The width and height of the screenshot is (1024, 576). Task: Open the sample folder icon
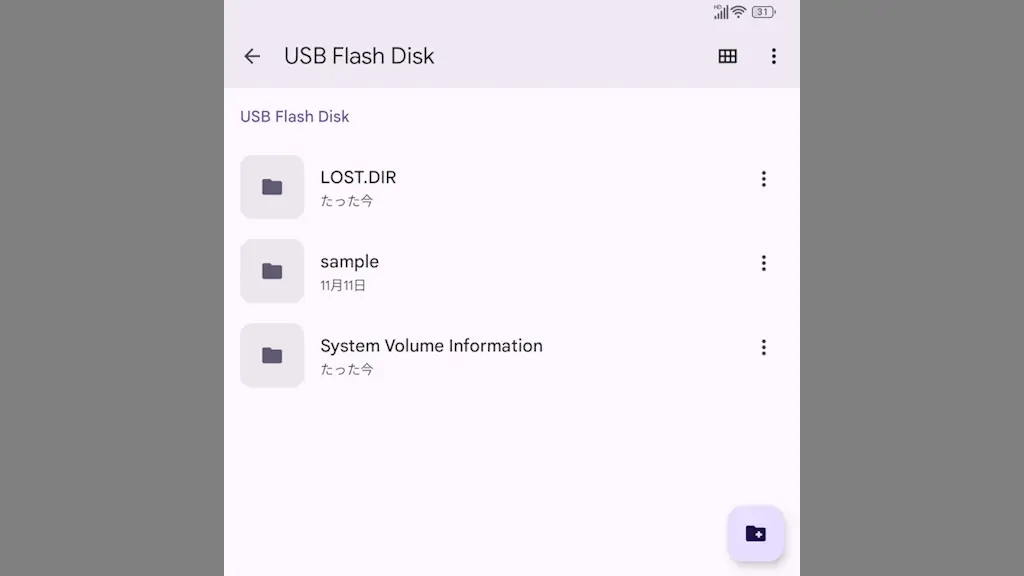[x=272, y=271]
